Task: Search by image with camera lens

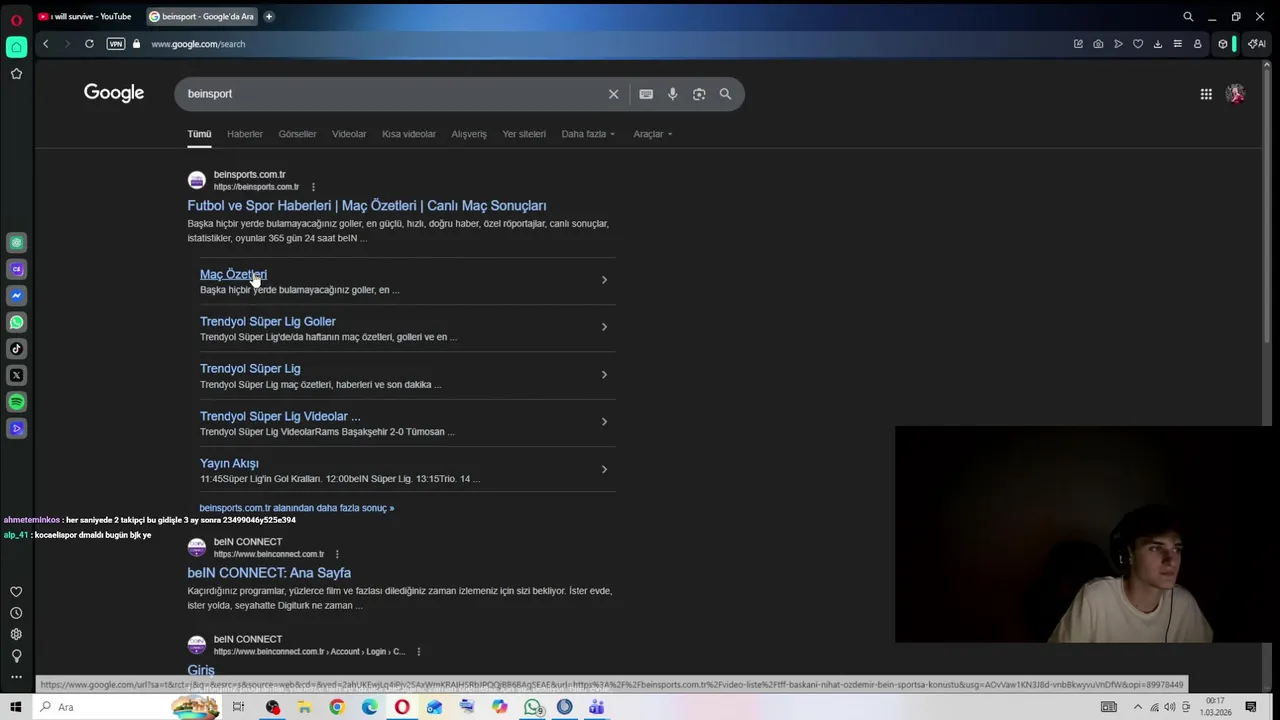Action: (699, 94)
